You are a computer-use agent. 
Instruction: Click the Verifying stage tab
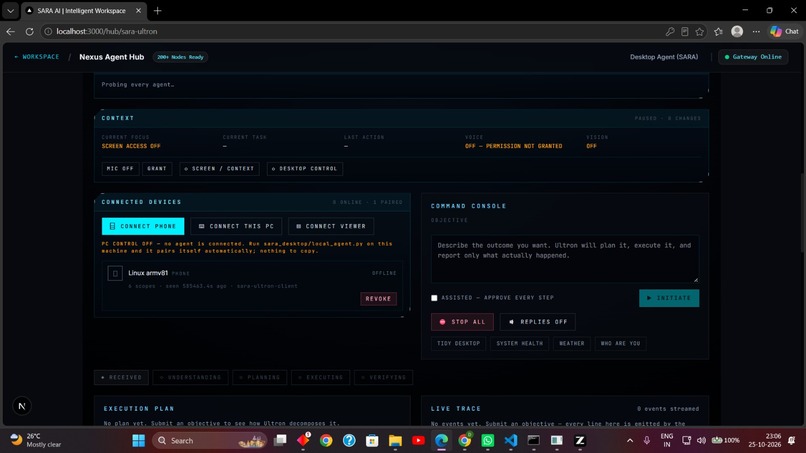click(x=383, y=377)
